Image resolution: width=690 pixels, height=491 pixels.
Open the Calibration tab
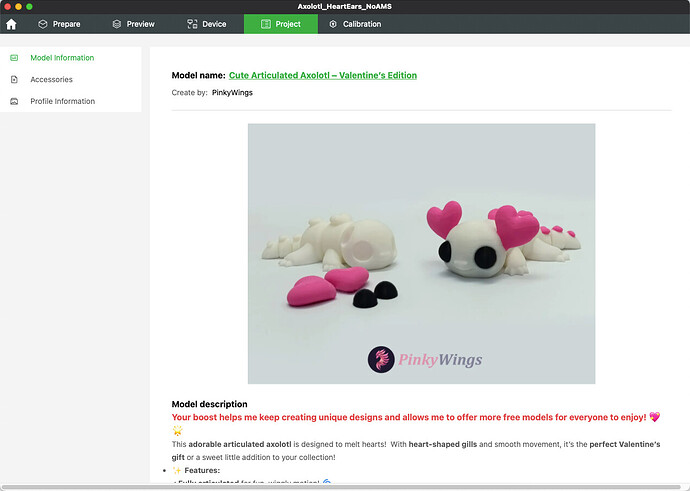pyautogui.click(x=355, y=24)
